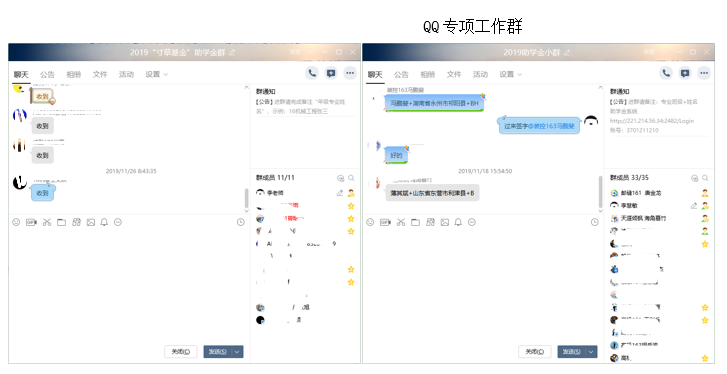Click the send image icon in the right chat
Image resolution: width=727 pixels, height=374 pixels.
point(445,222)
